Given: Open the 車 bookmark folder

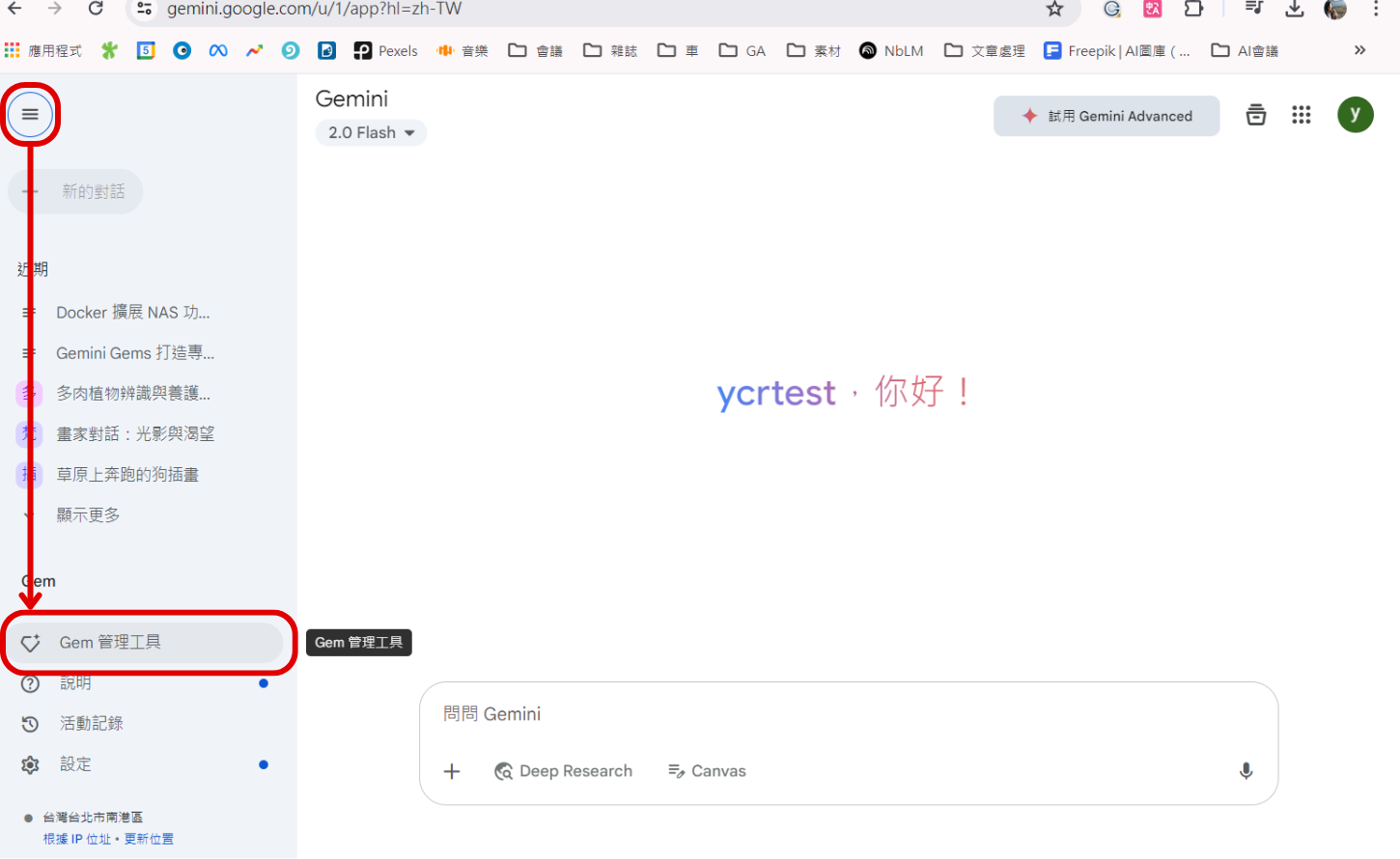Looking at the screenshot, I should (x=678, y=50).
